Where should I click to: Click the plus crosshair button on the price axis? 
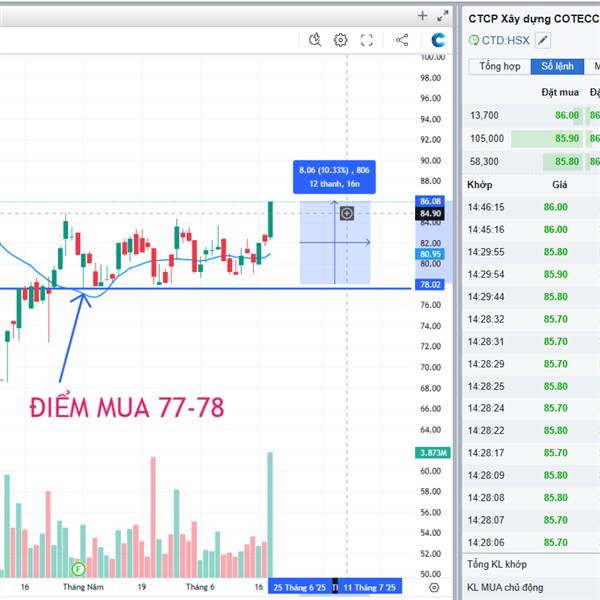(347, 213)
